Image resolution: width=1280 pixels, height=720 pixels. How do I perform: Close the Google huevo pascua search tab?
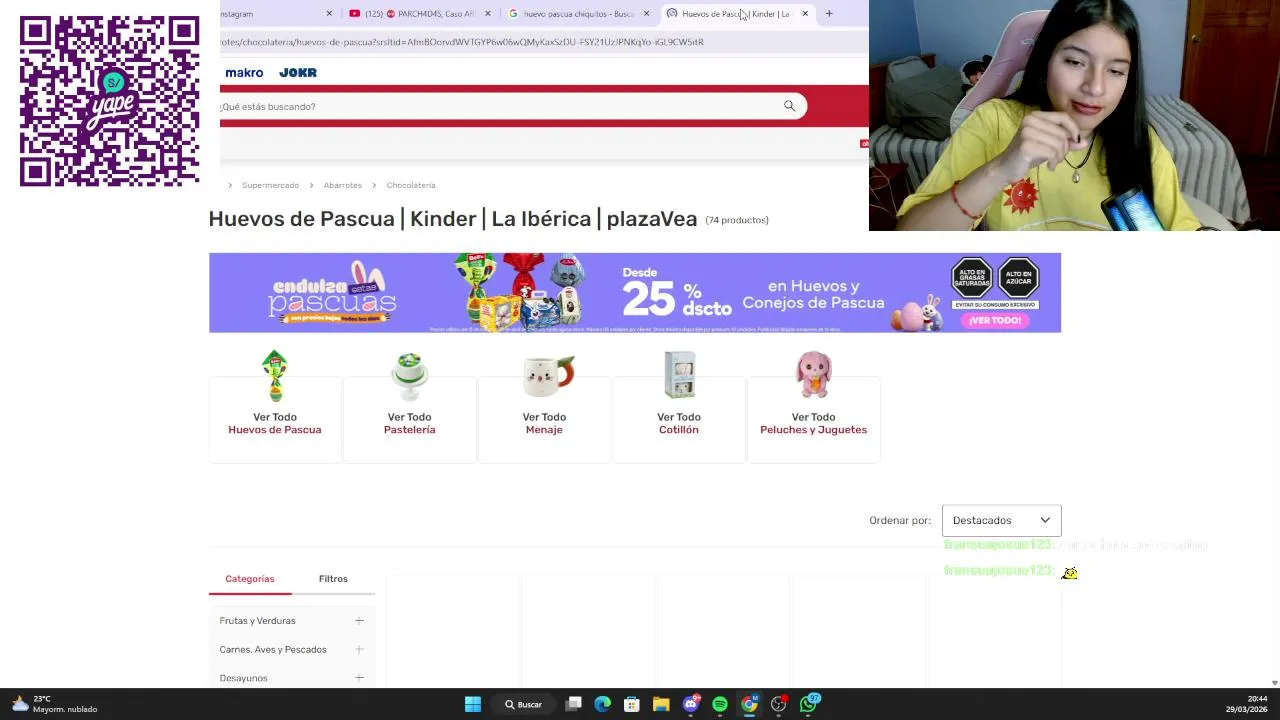646,14
